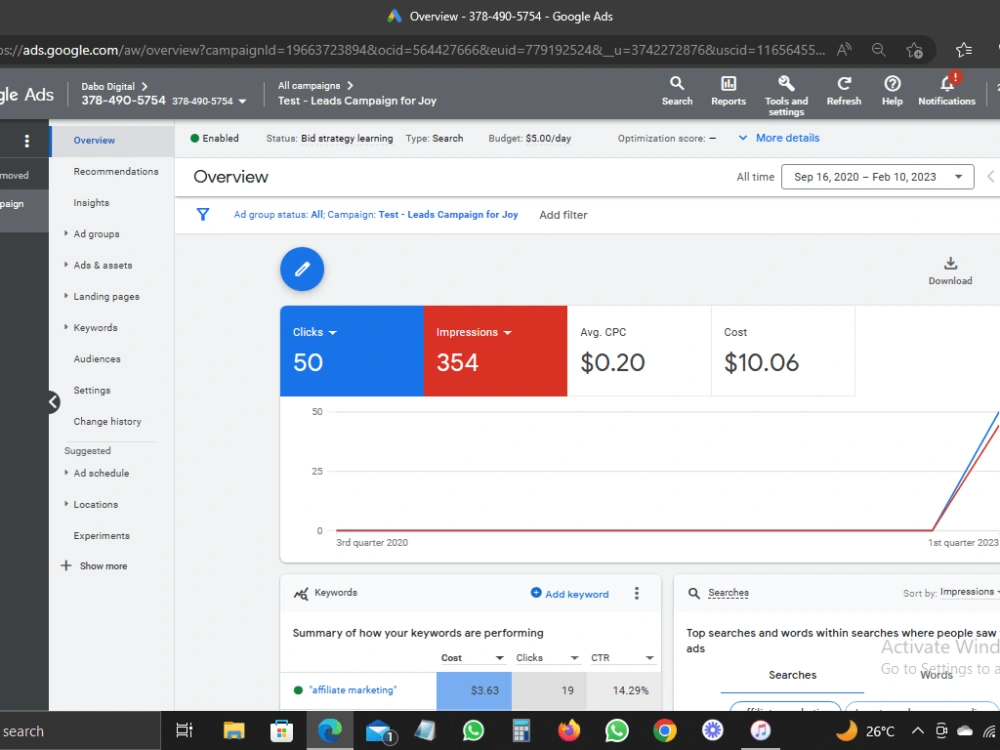
Task: Click the browser zoom-out magnifier icon
Action: coord(878,50)
